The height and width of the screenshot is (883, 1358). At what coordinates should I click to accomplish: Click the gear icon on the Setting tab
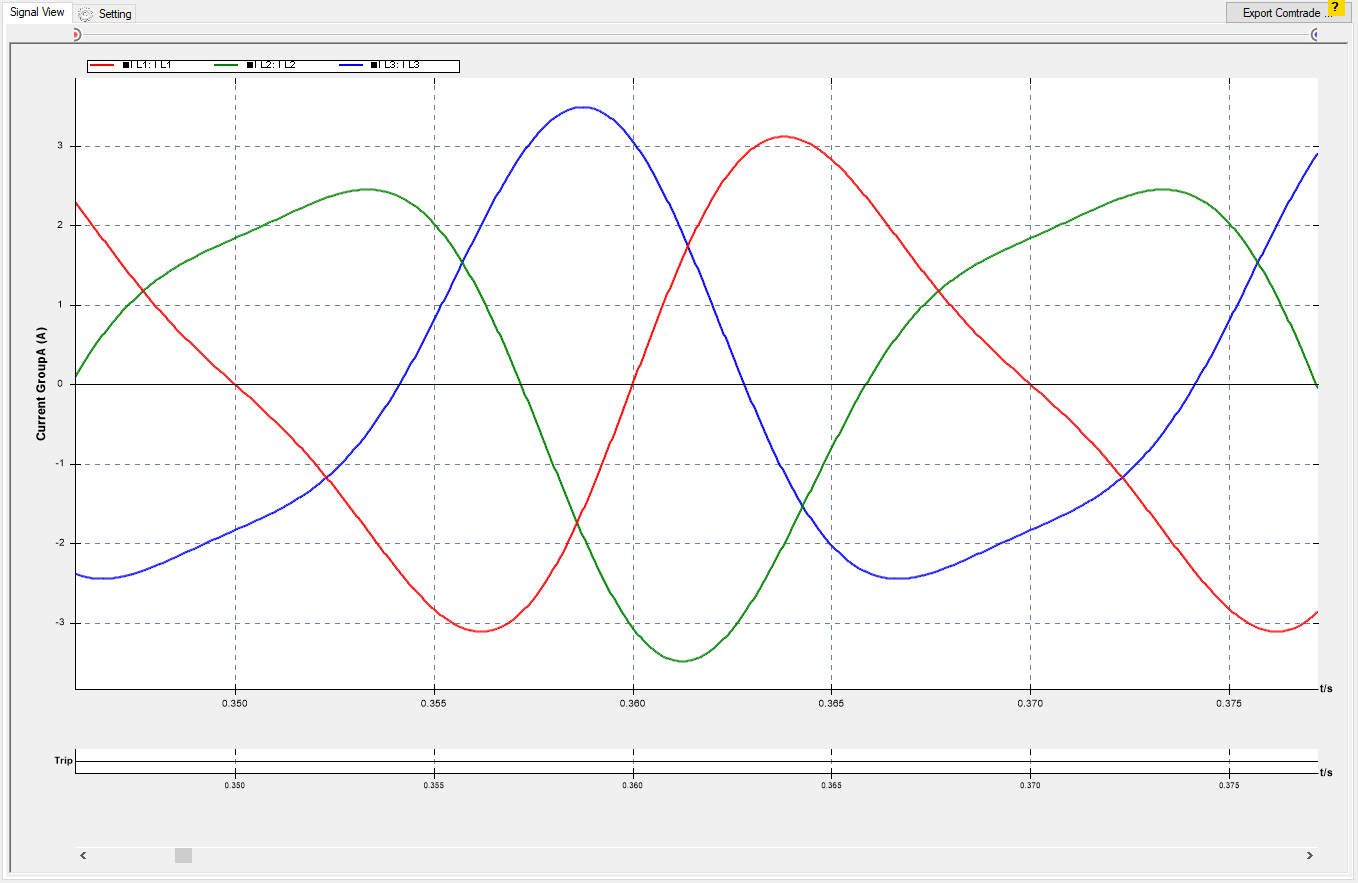[86, 14]
